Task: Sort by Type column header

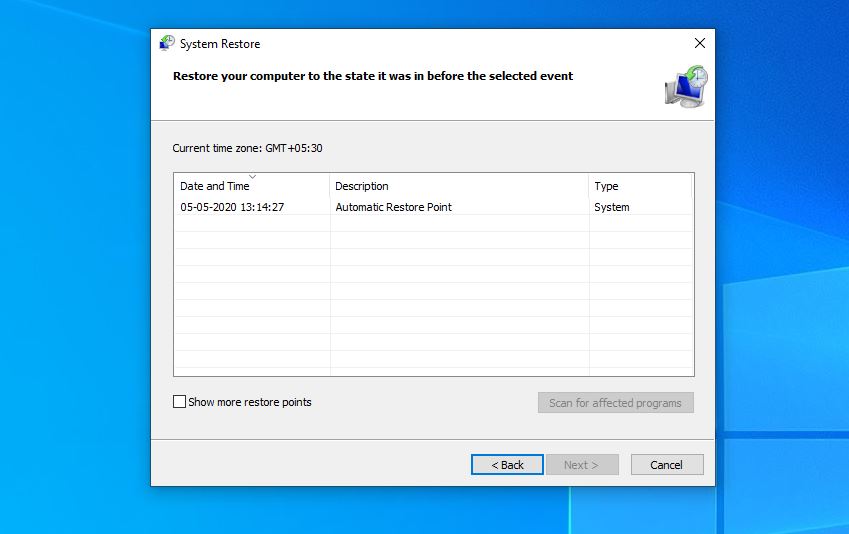Action: click(641, 186)
